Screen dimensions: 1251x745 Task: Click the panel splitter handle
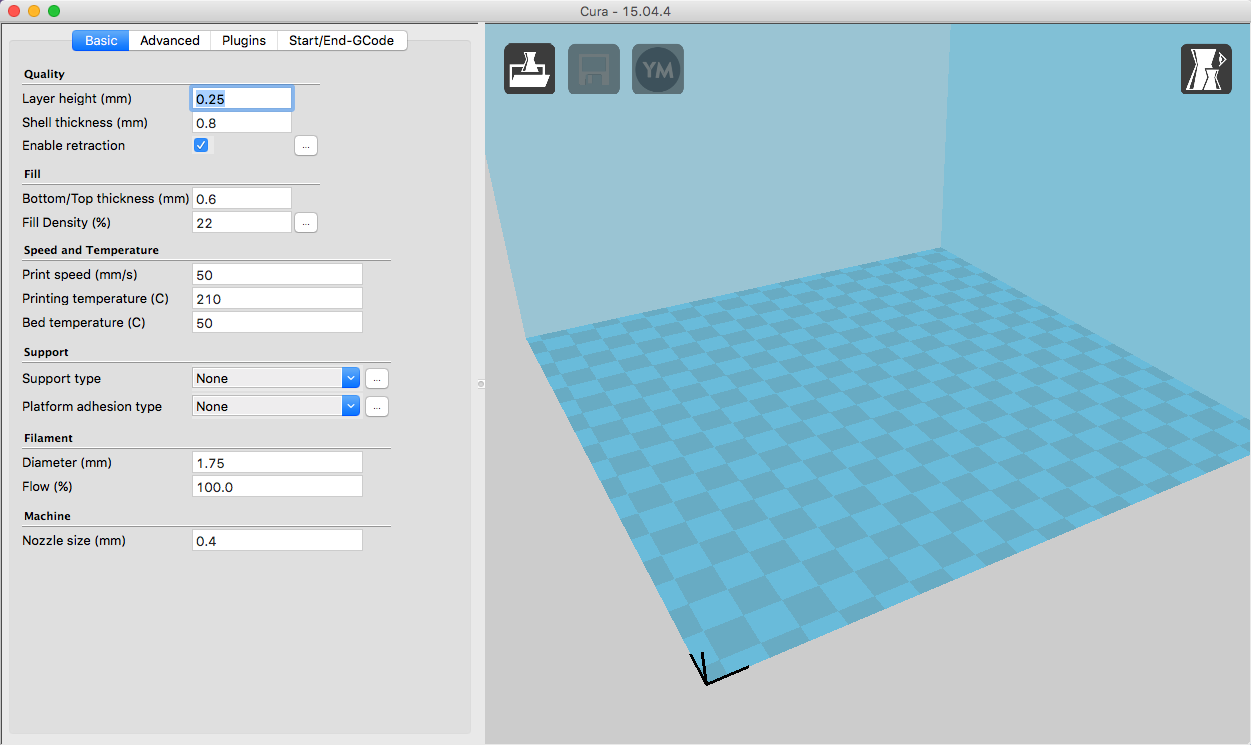point(480,384)
